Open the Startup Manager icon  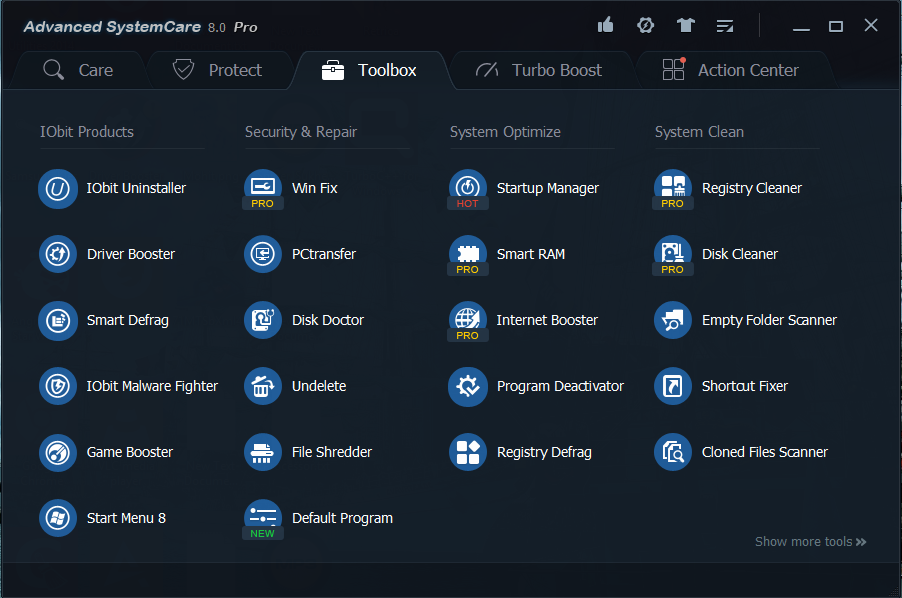coord(468,189)
